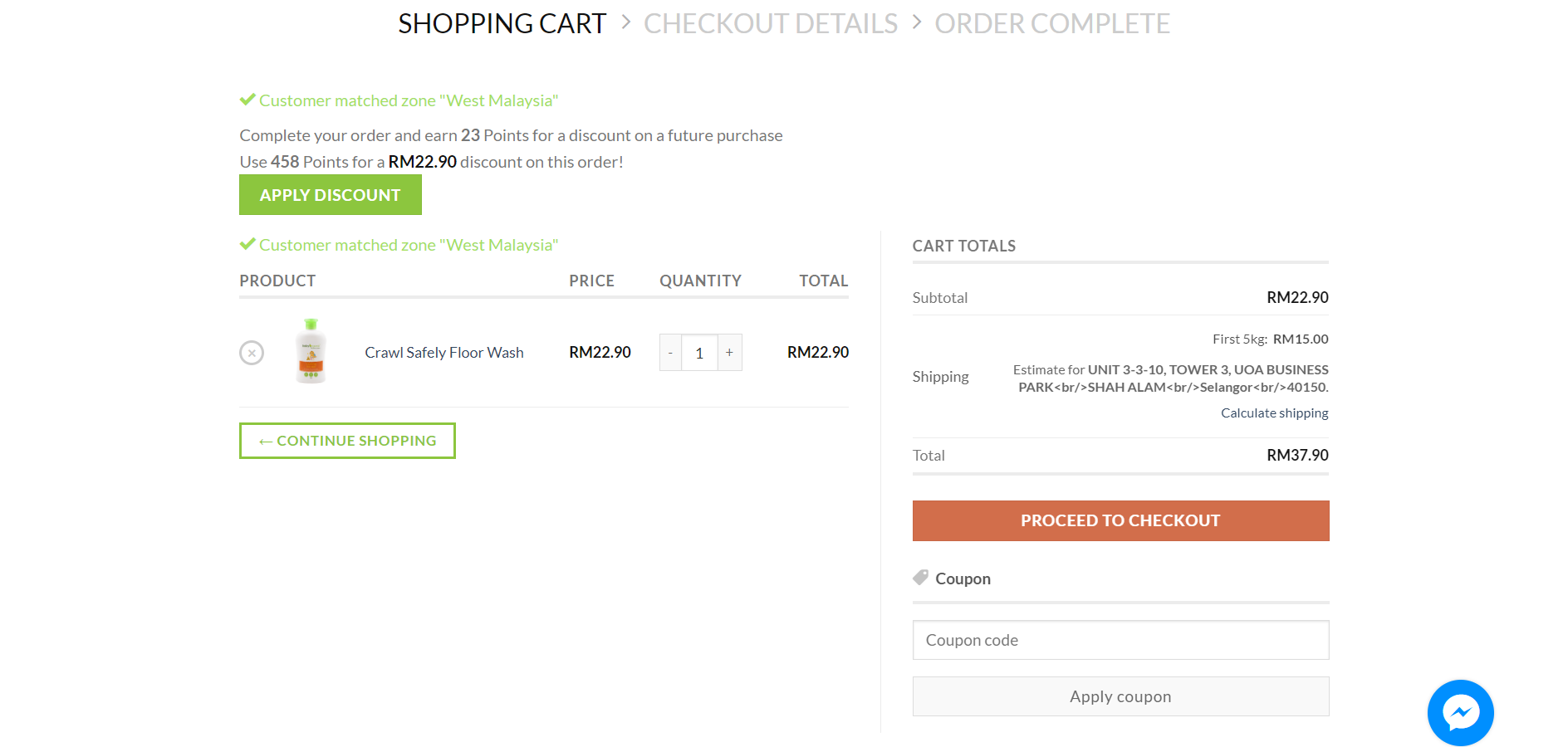This screenshot has width=1568, height=747.
Task: Open the Crawl Safely Floor Wash product link
Action: pos(444,353)
